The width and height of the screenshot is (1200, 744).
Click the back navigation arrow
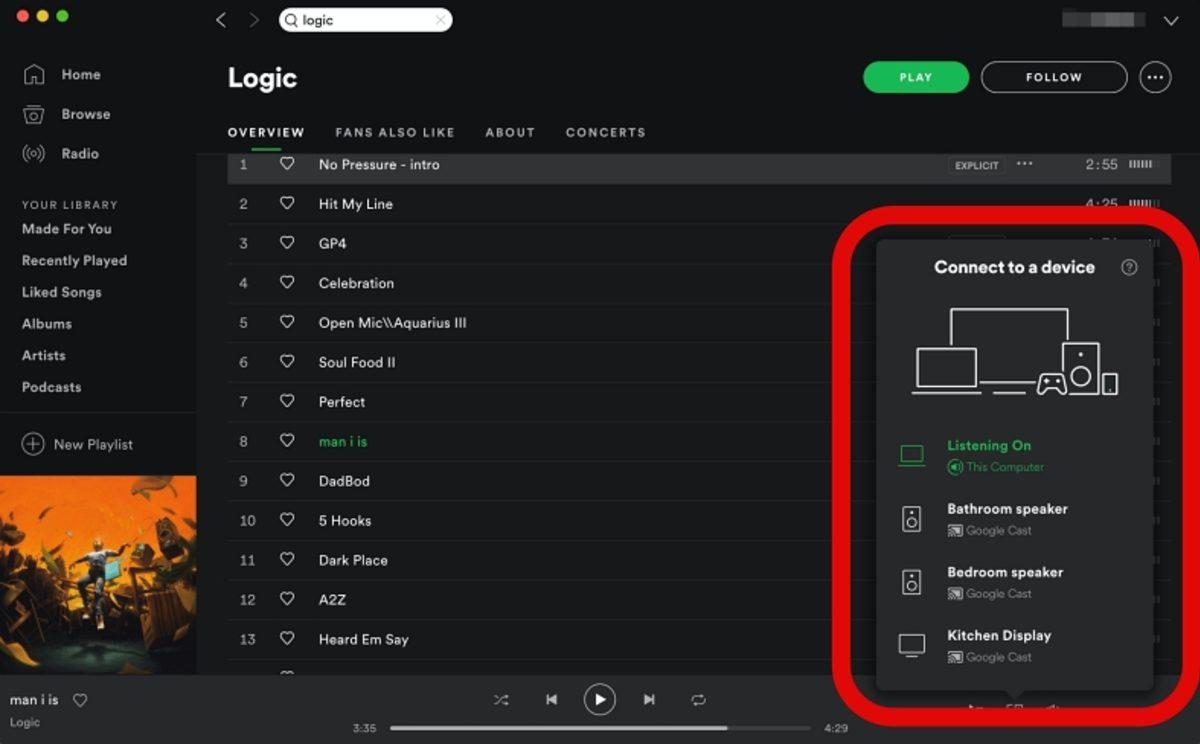(221, 19)
